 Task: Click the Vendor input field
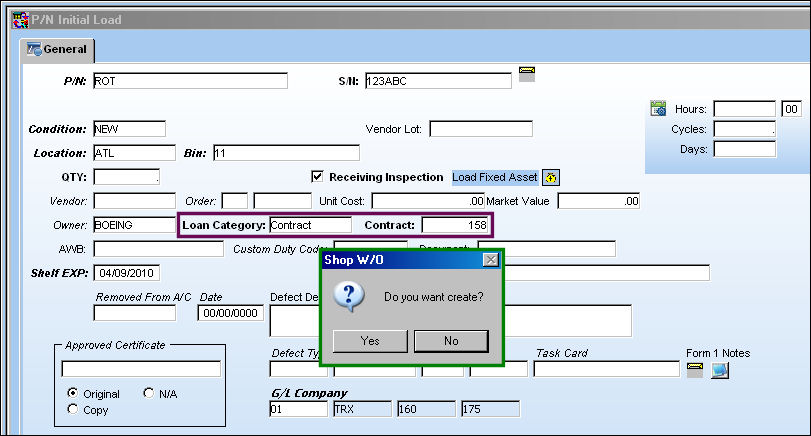pyautogui.click(x=134, y=201)
